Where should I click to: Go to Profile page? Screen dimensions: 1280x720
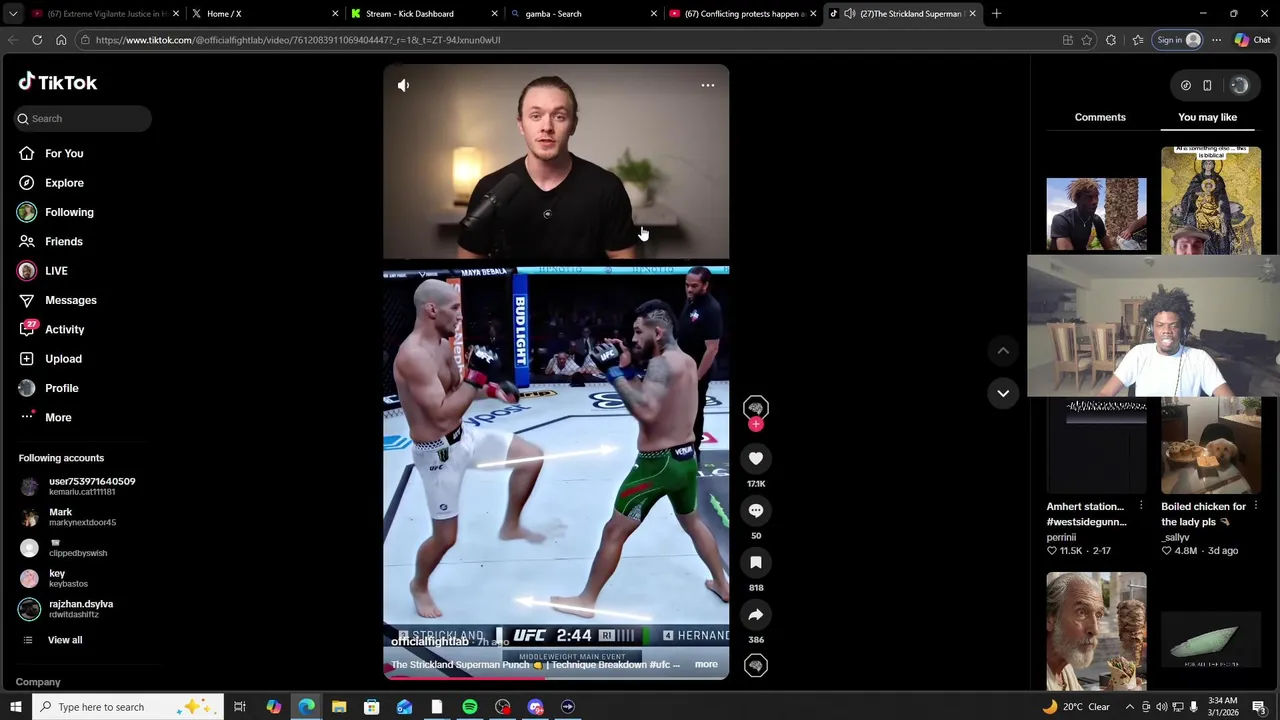click(61, 388)
